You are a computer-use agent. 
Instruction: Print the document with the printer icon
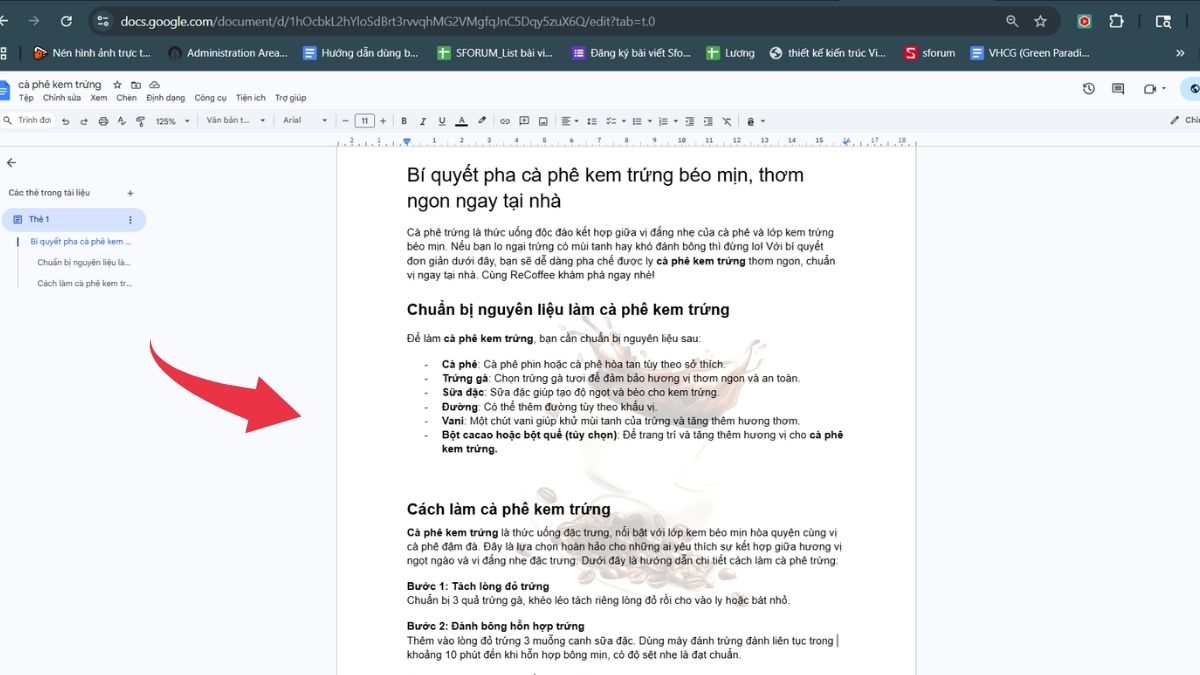pyautogui.click(x=102, y=121)
